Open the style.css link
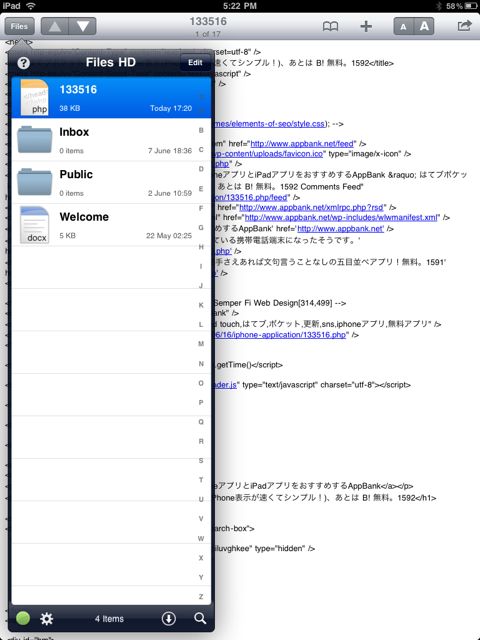This screenshot has height=640, width=480. pos(270,124)
